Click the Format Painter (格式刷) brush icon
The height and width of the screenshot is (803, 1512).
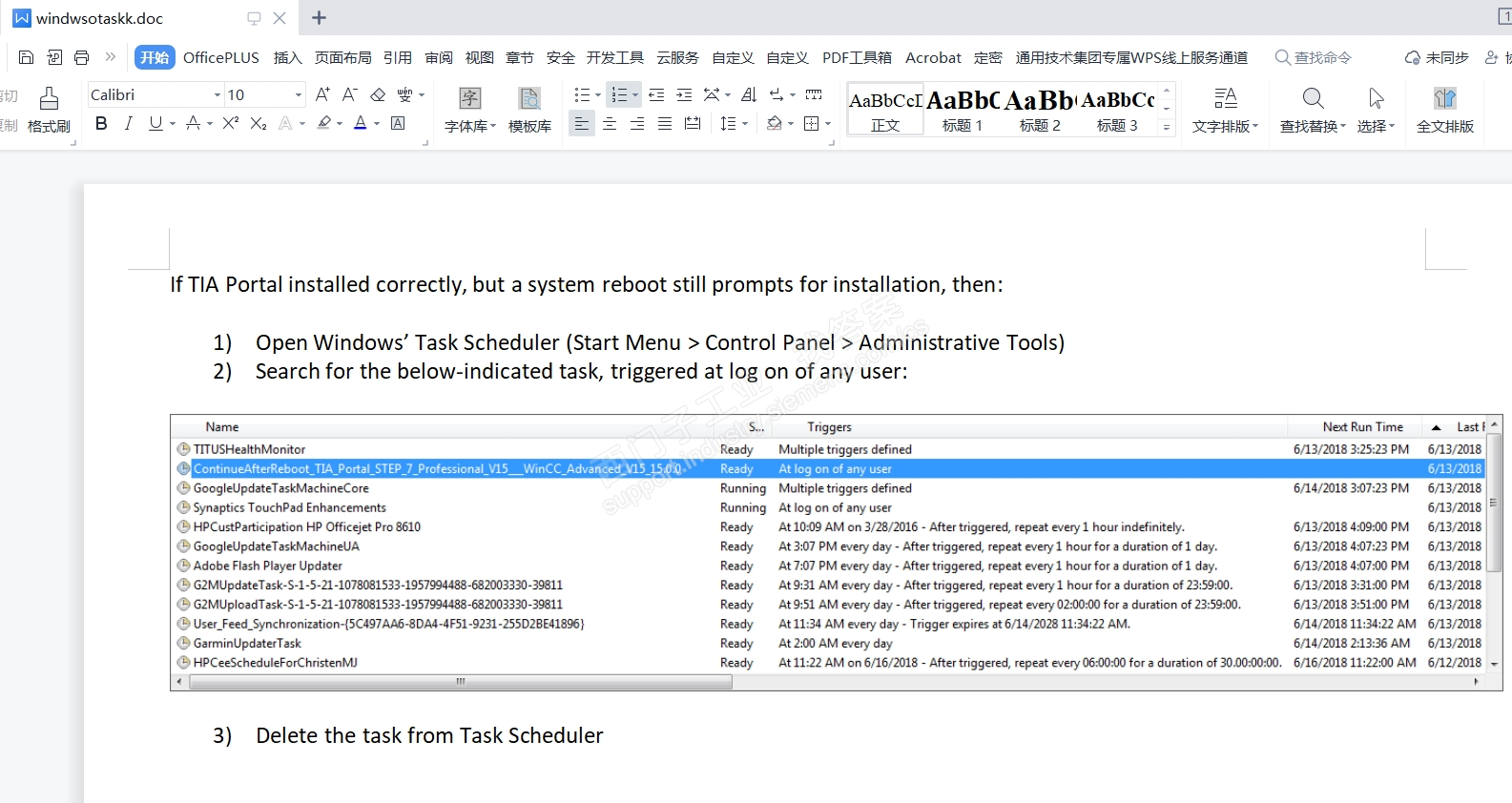pyautogui.click(x=49, y=98)
